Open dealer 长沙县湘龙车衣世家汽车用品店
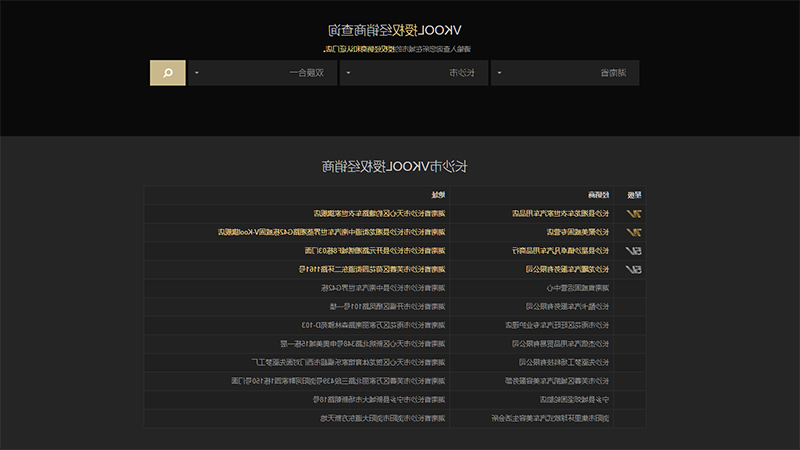 click(561, 214)
